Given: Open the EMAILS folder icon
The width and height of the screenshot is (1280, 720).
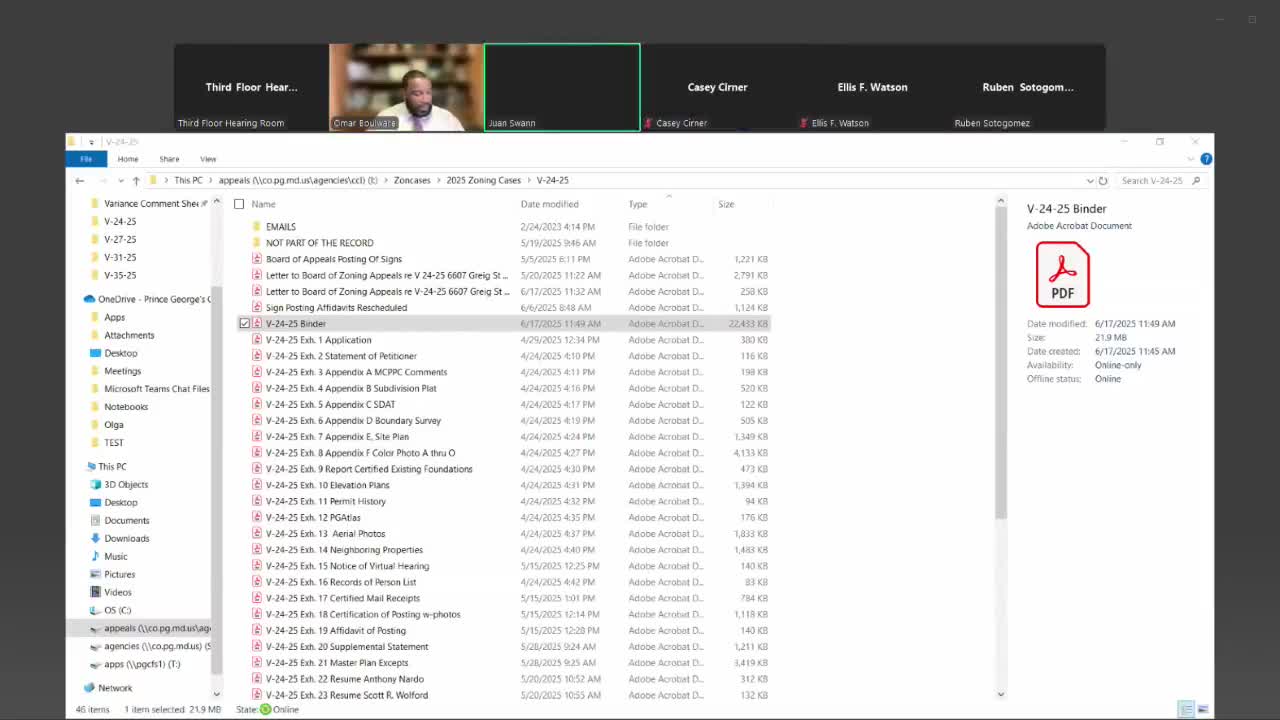Looking at the screenshot, I should pyautogui.click(x=257, y=227).
